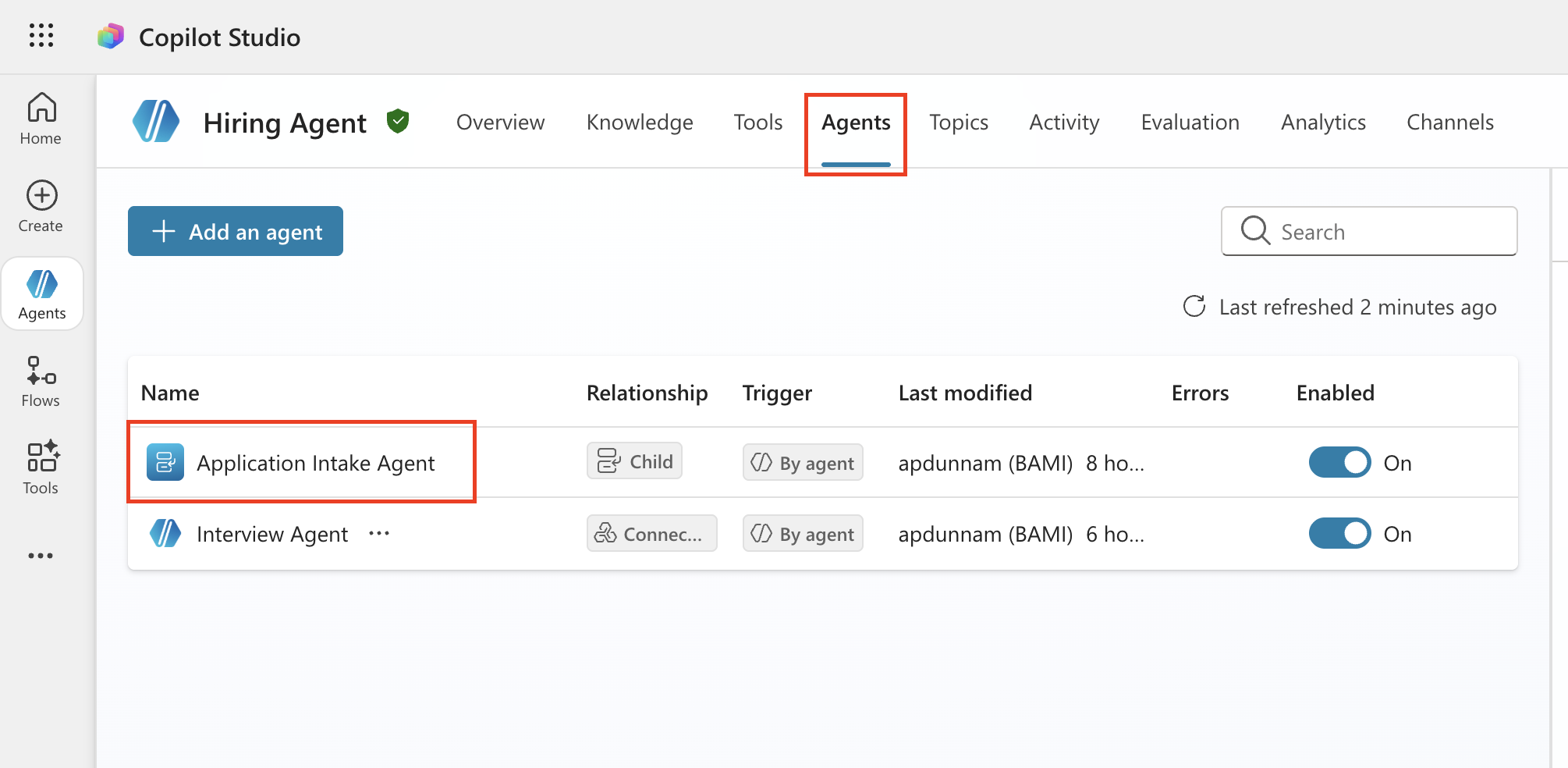Open the app launcher grid icon
This screenshot has height=768, width=1568.
click(41, 36)
